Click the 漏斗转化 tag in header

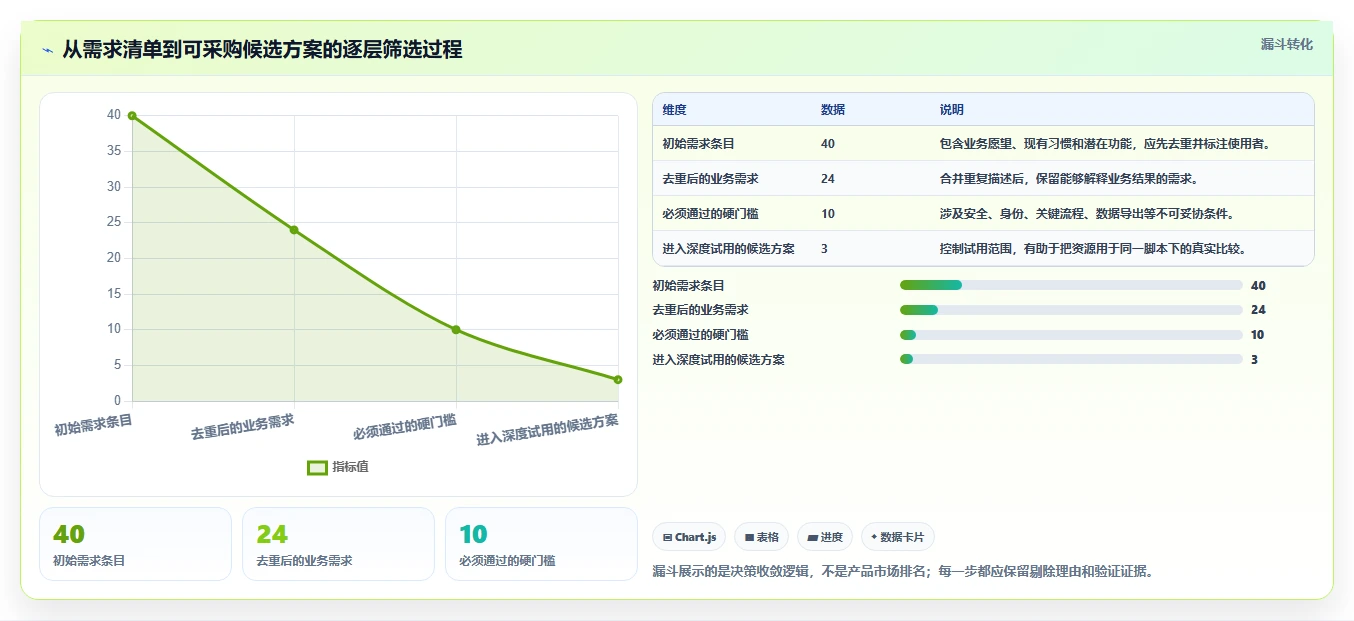[1286, 44]
